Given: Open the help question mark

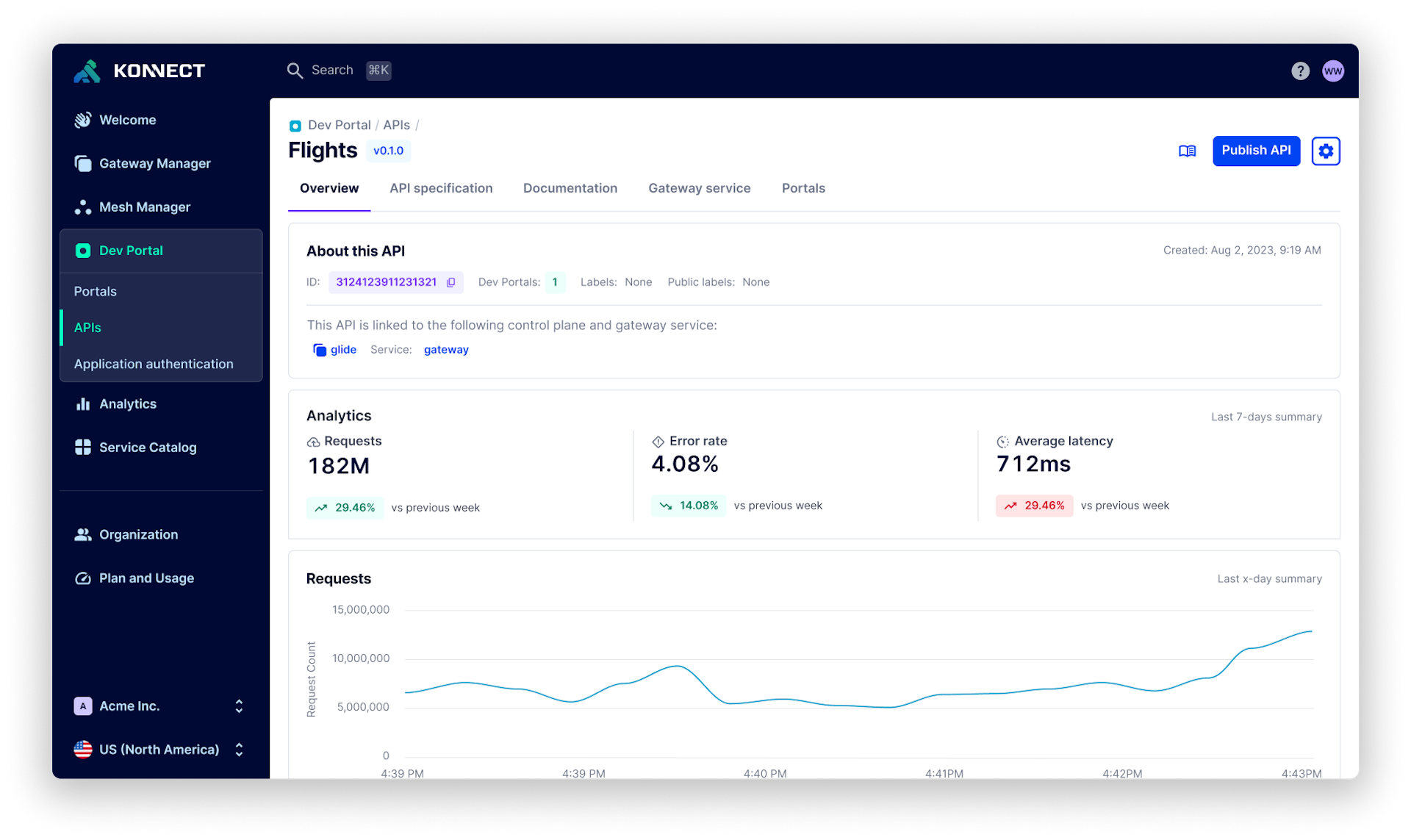Looking at the screenshot, I should 1301,70.
